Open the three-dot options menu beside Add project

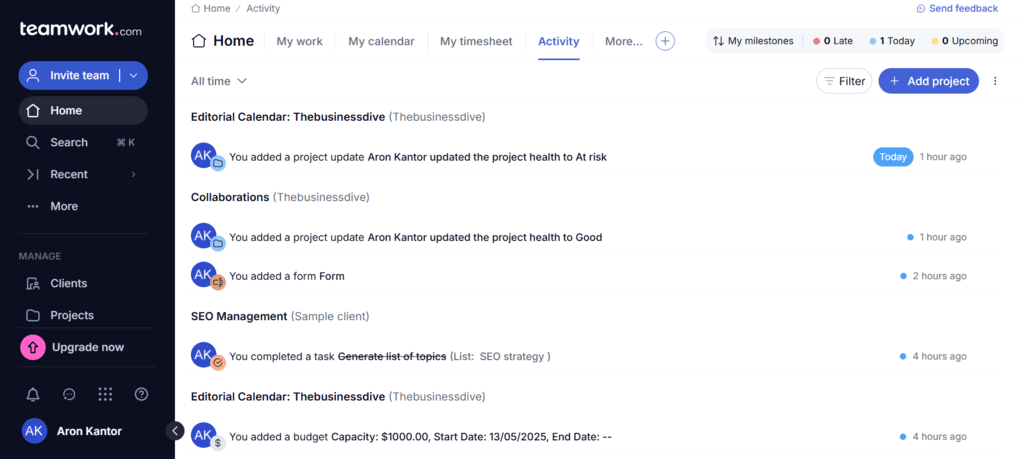click(x=995, y=81)
